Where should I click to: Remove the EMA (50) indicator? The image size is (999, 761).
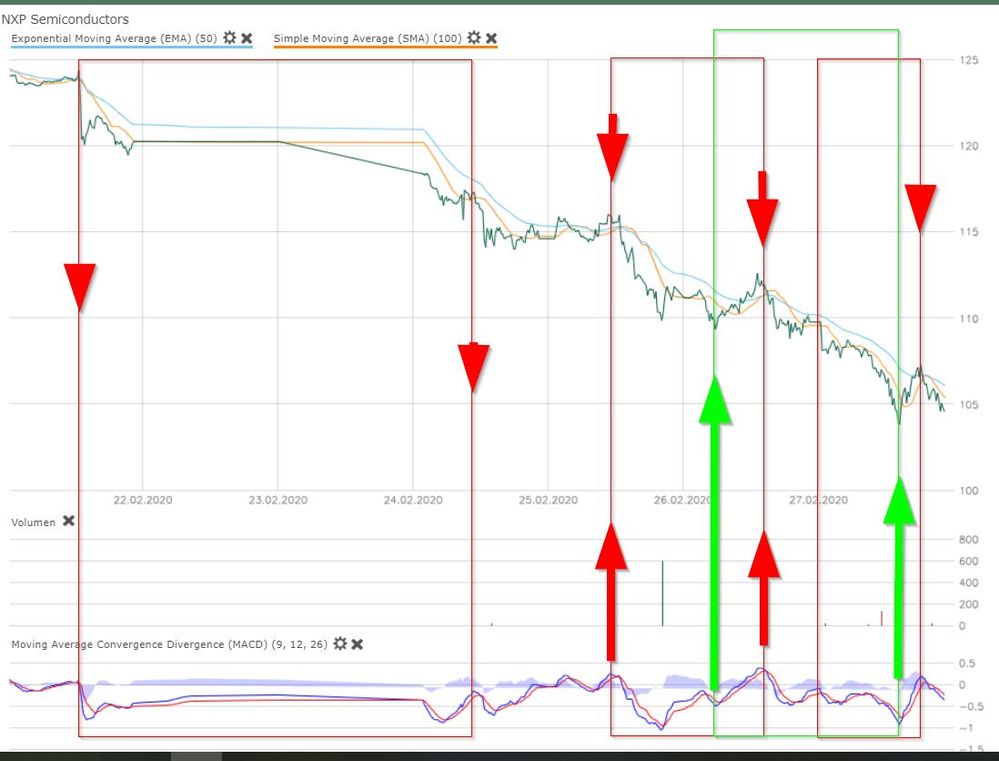click(246, 37)
